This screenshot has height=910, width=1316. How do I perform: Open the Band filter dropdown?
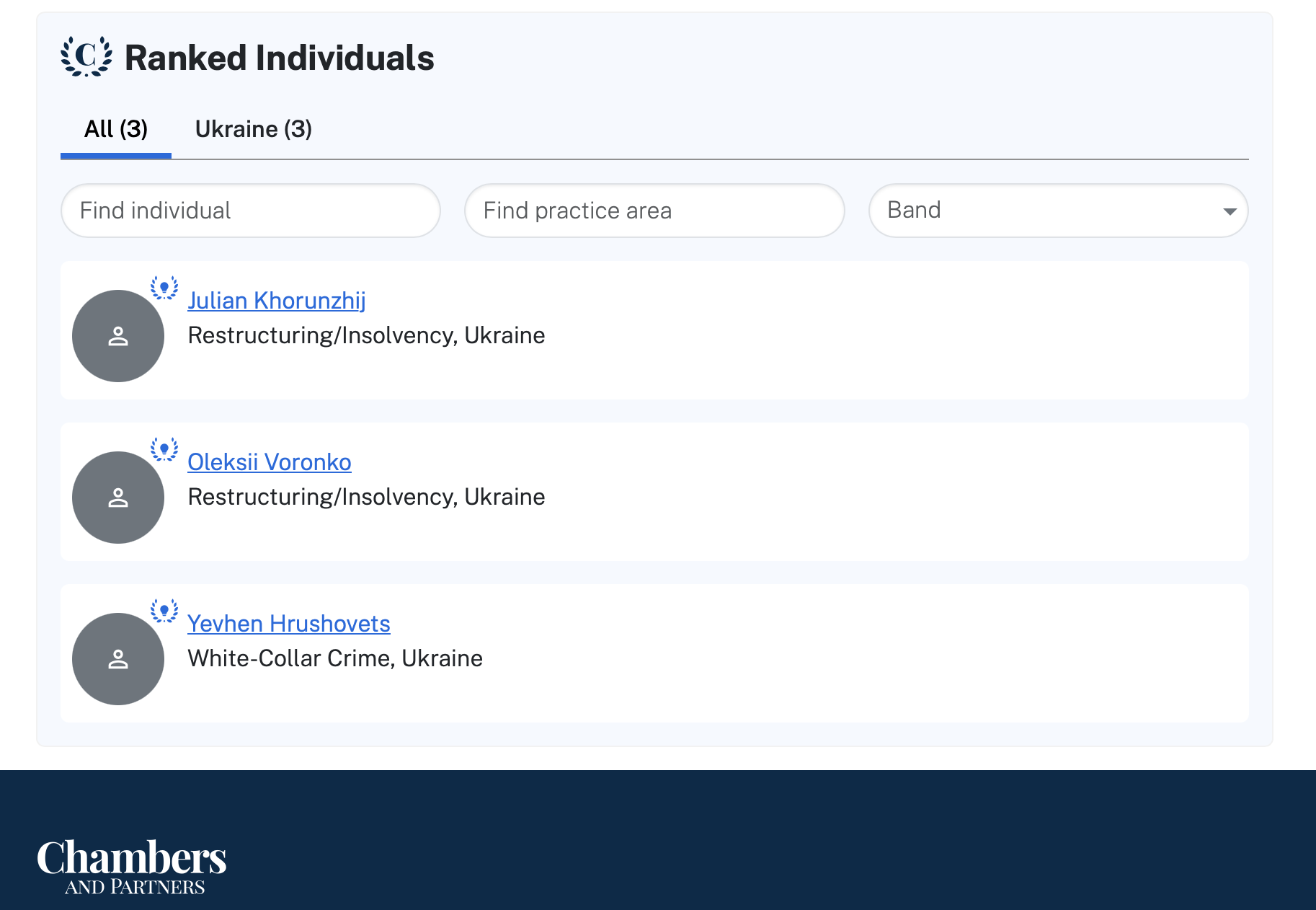(x=1045, y=211)
